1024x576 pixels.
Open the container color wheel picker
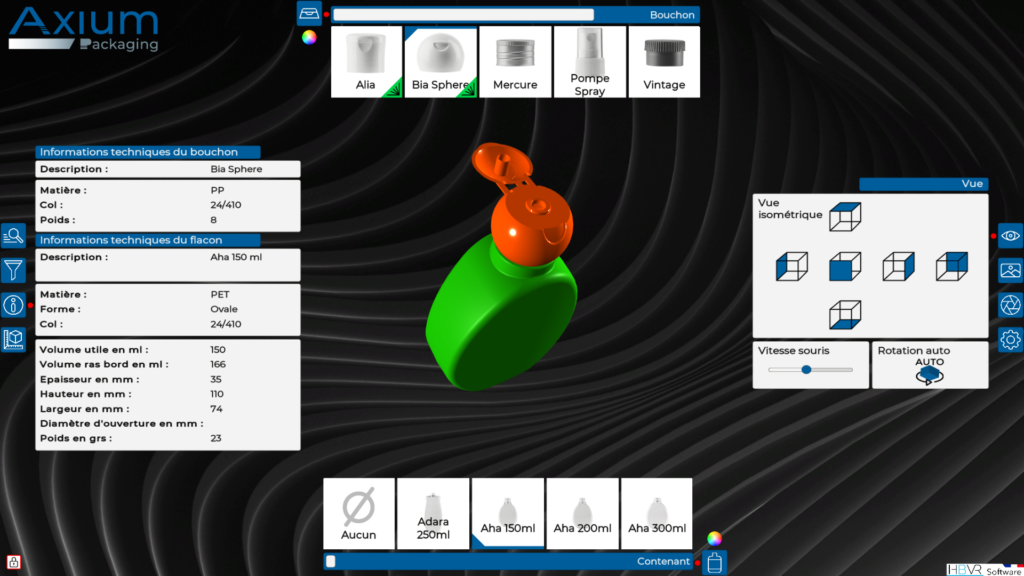pyautogui.click(x=714, y=539)
